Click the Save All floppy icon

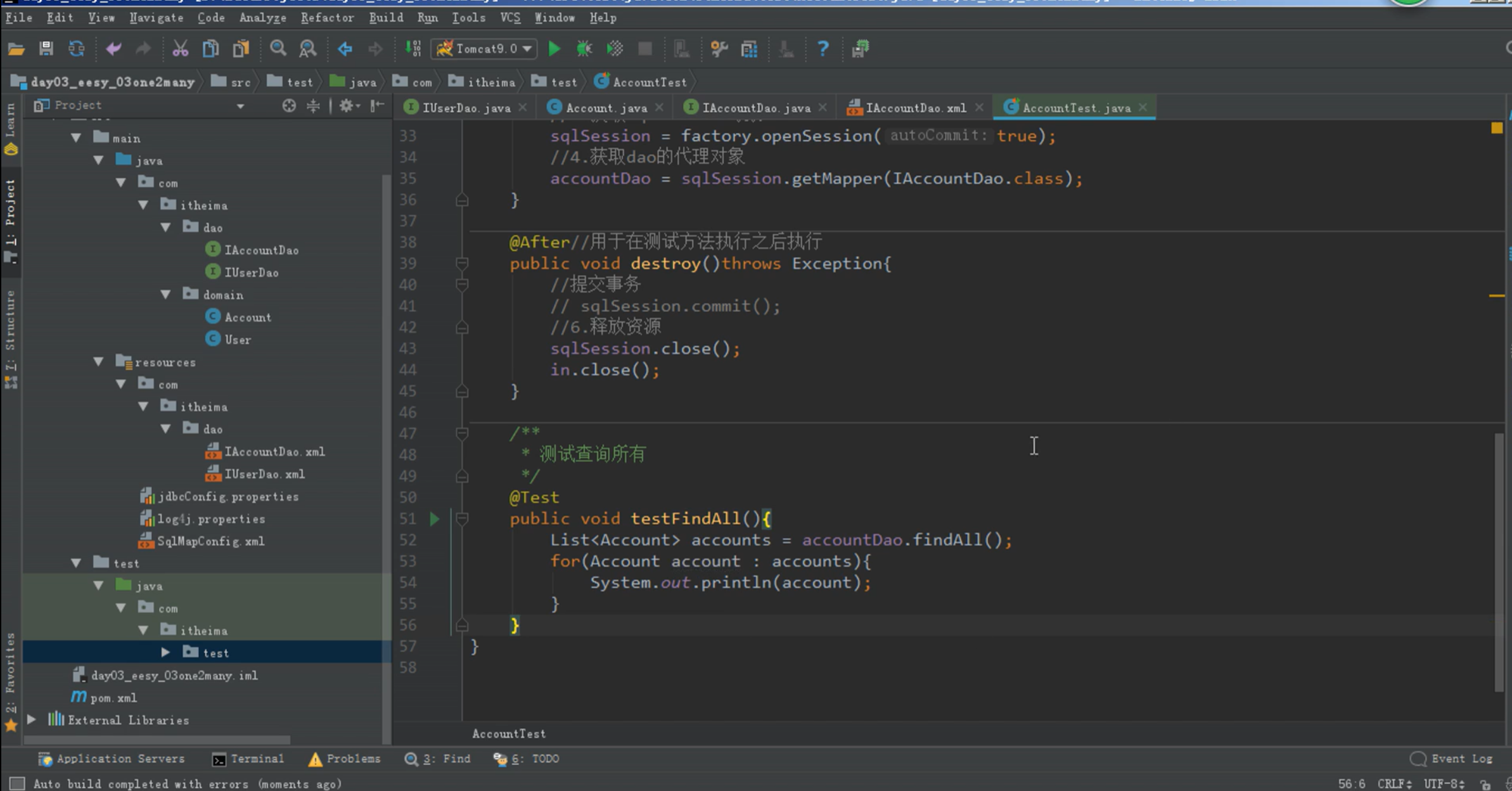click(x=46, y=49)
